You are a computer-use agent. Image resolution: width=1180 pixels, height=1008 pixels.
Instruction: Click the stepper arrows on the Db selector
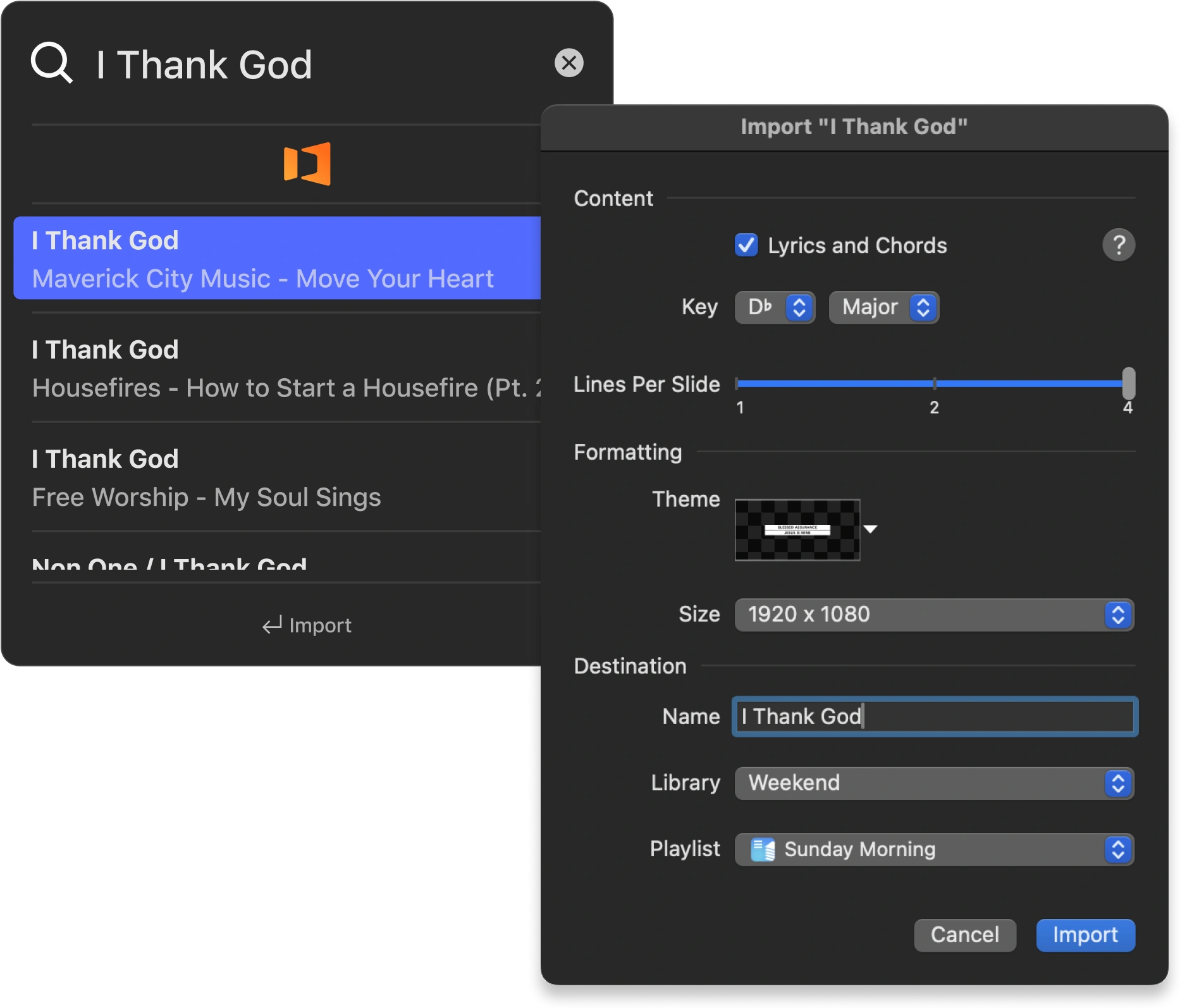(798, 307)
